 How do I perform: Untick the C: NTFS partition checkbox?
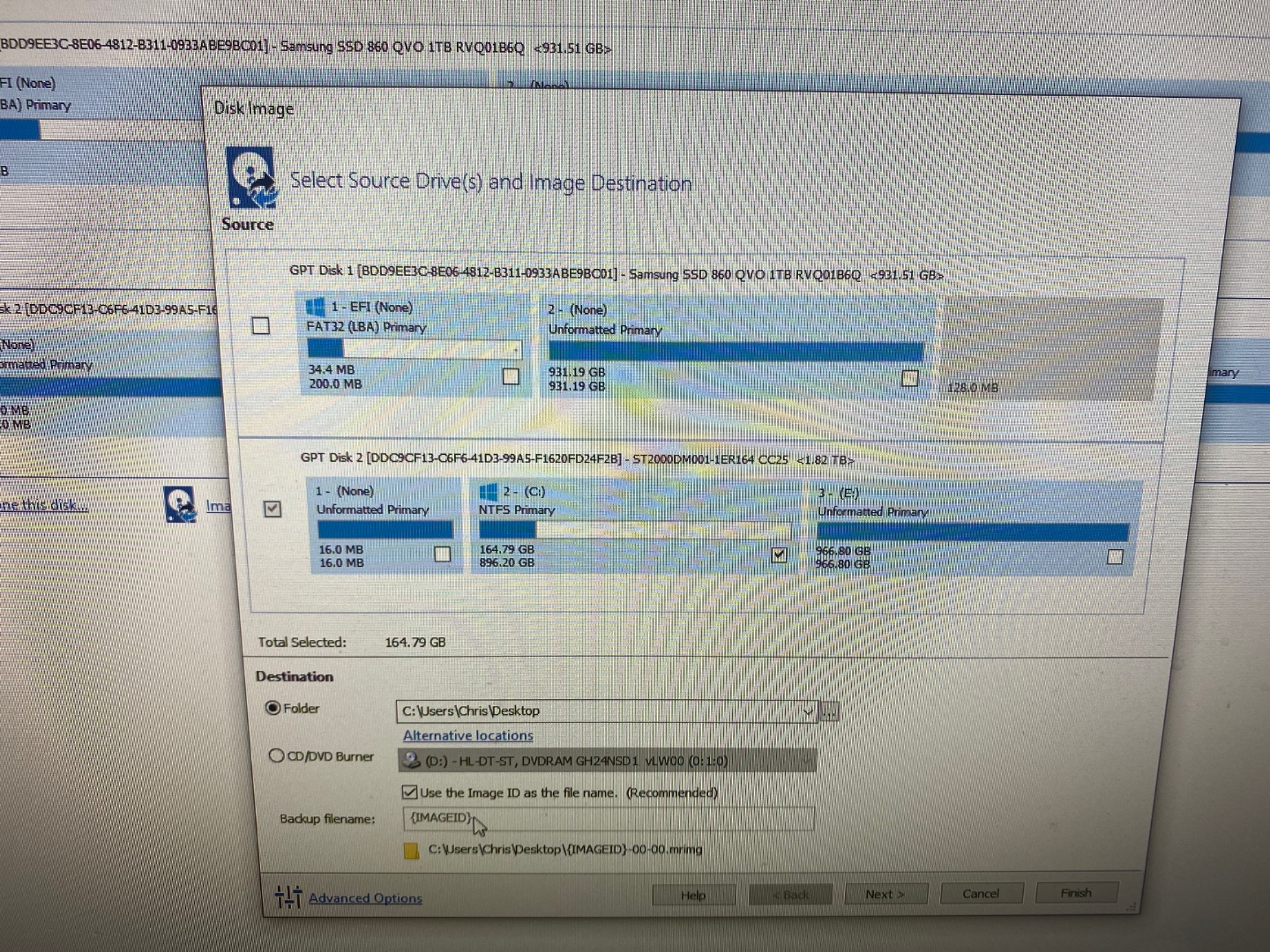click(779, 554)
